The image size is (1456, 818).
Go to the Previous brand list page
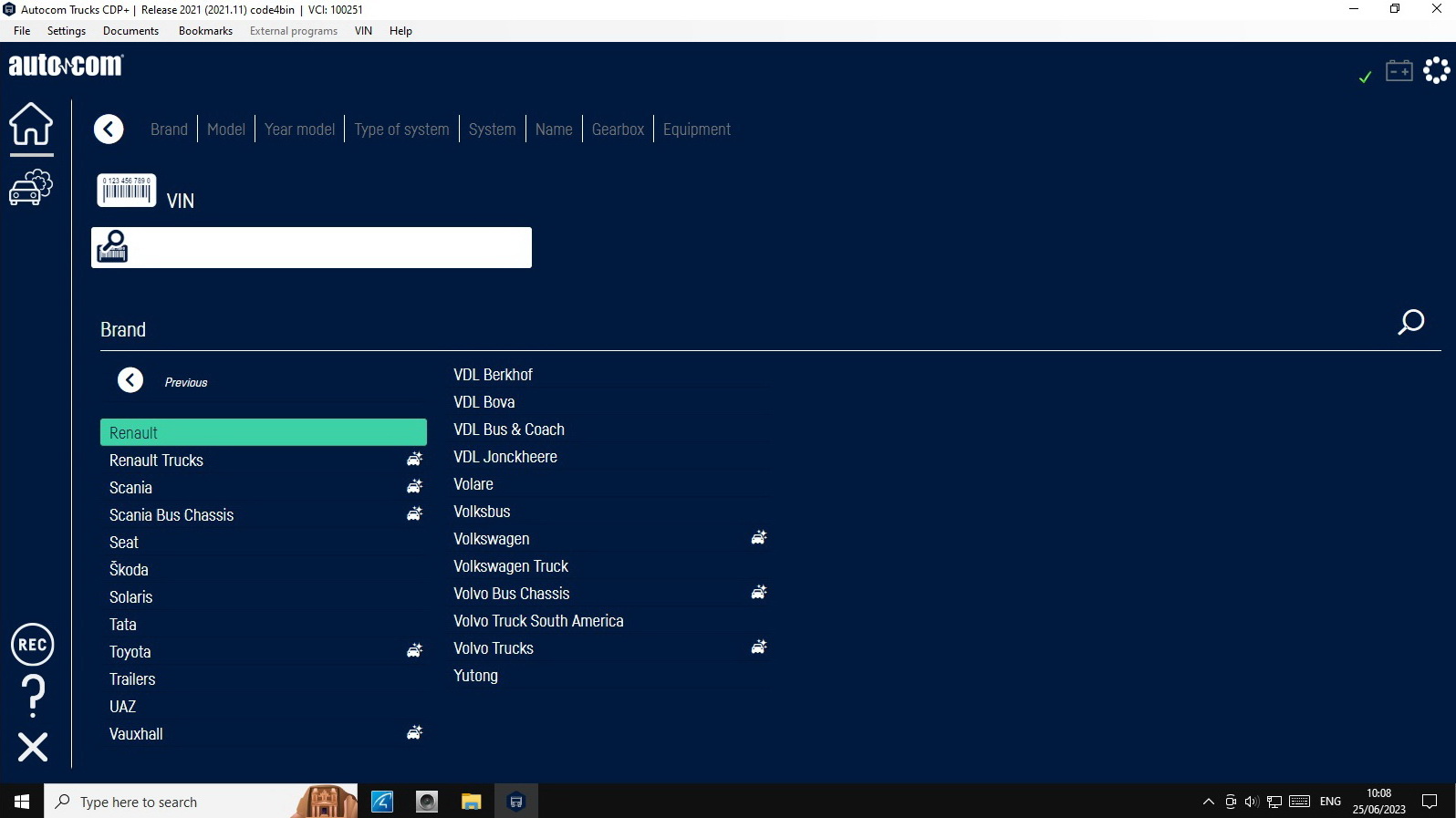130,380
